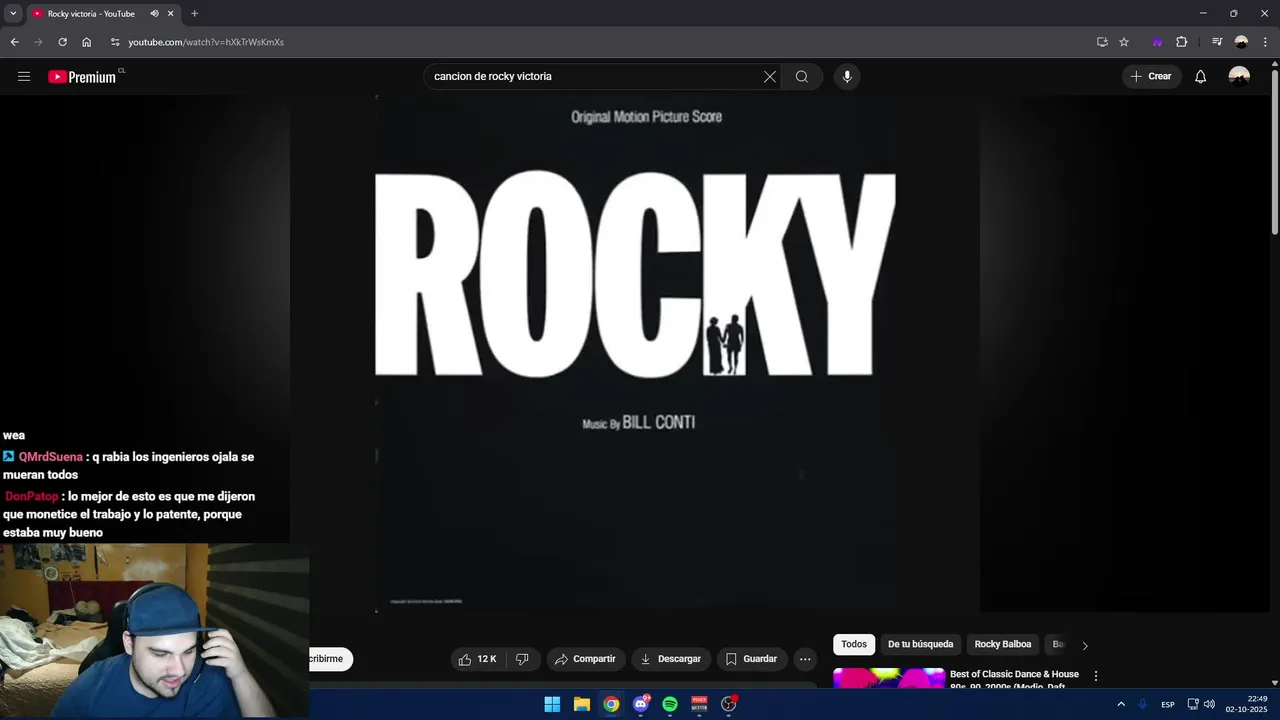Click the partially visible subscribe button

click(x=330, y=659)
